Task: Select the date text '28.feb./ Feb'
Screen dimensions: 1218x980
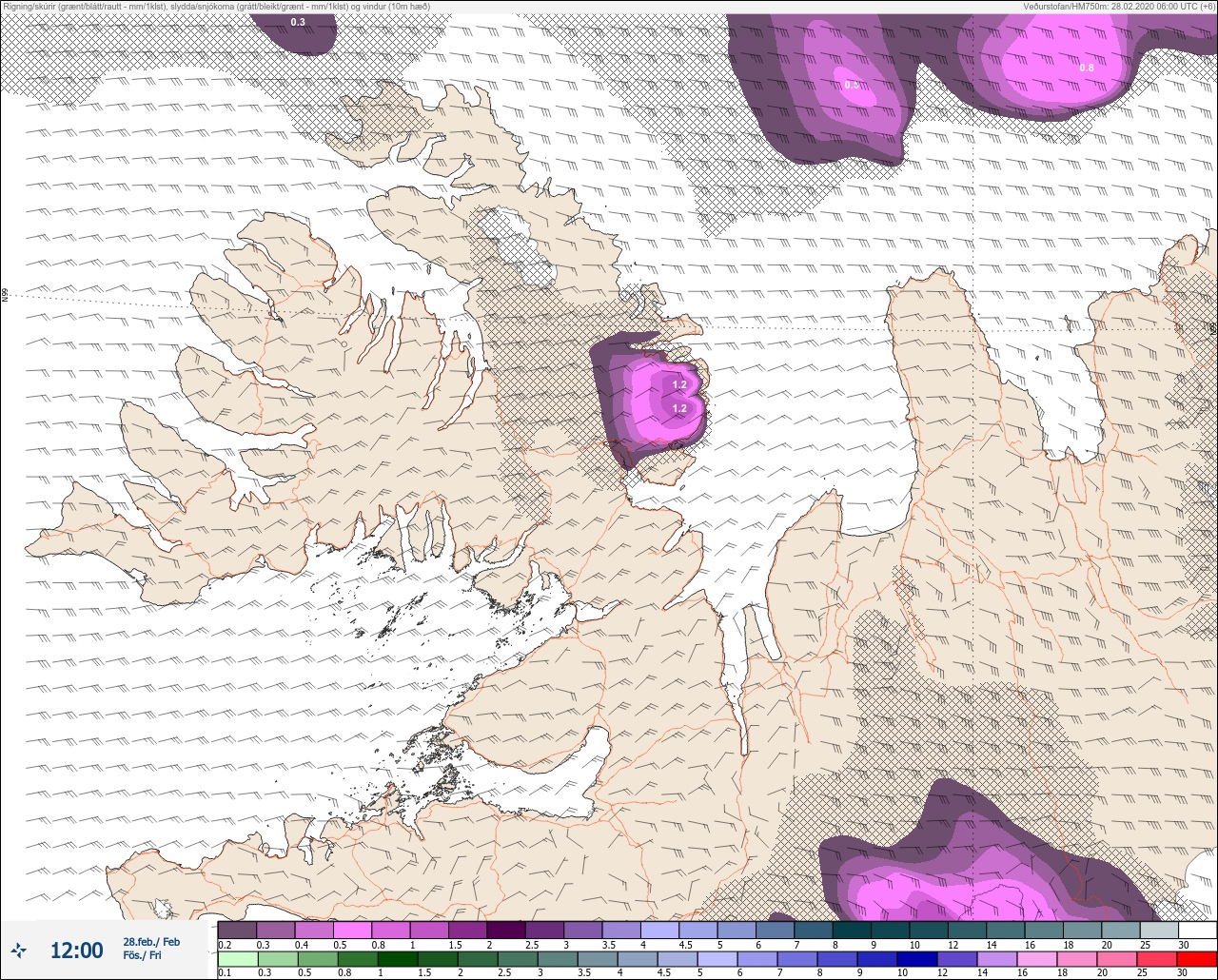Action: (151, 941)
